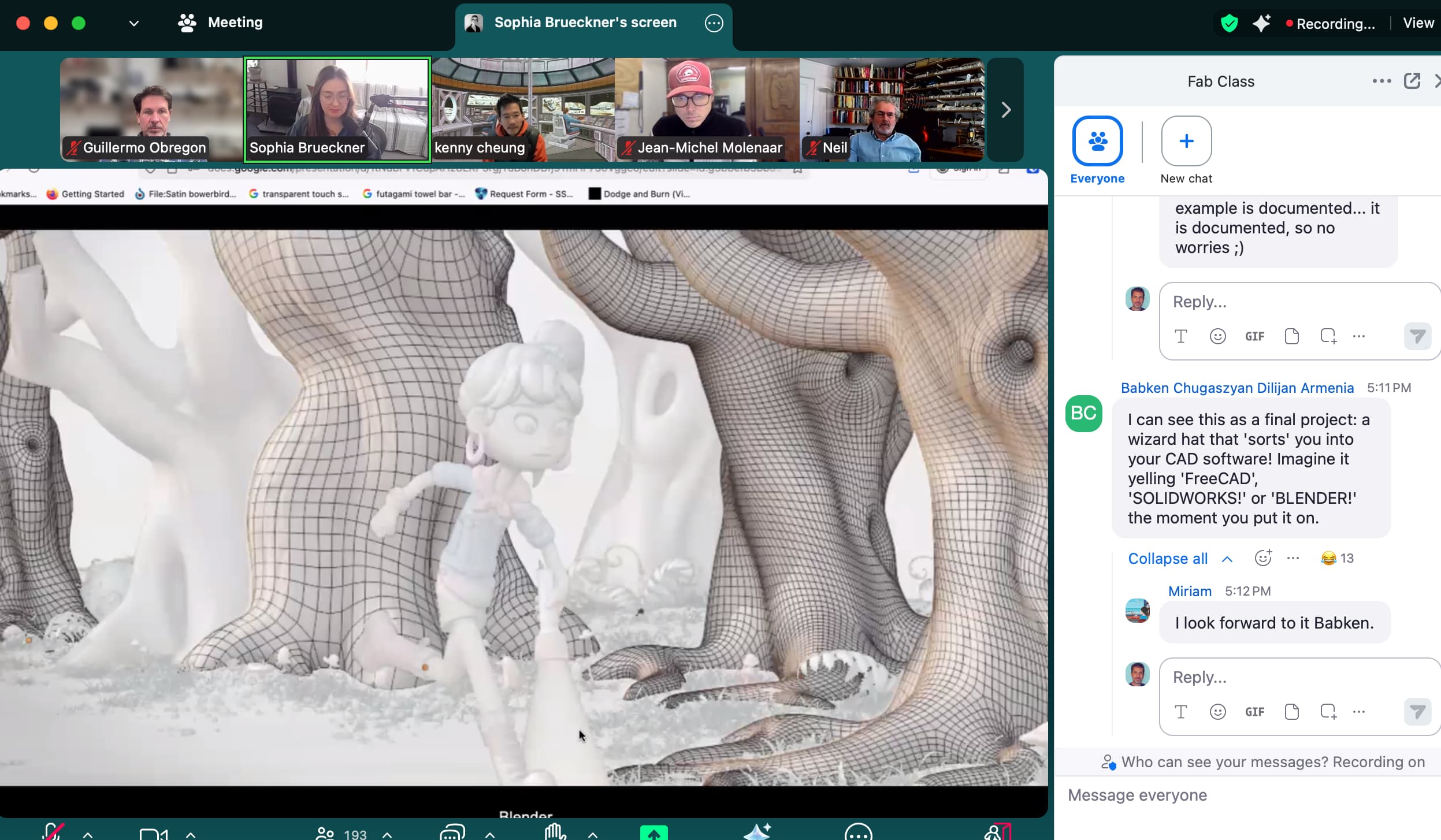Image resolution: width=1441 pixels, height=840 pixels.
Task: Select the Everyone chat tab
Action: 1097,142
